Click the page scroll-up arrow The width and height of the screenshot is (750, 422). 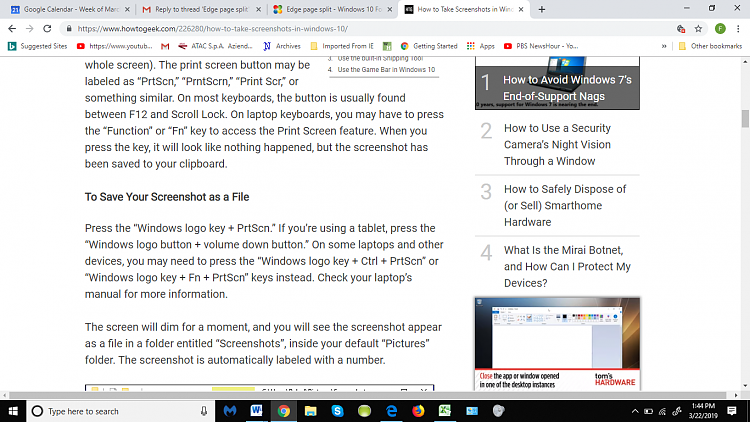pyautogui.click(x=745, y=62)
